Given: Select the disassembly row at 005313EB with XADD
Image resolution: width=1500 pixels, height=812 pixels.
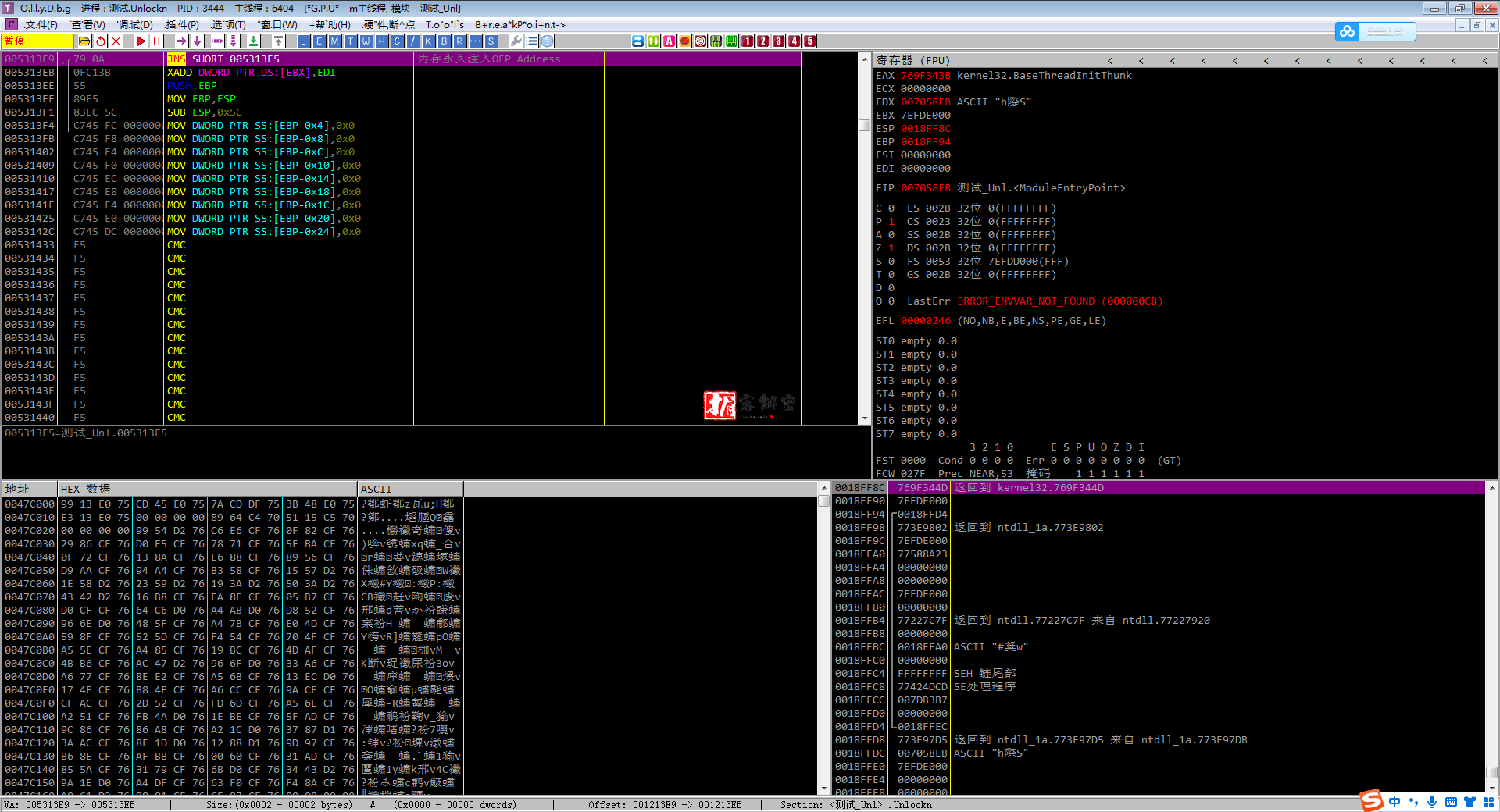Looking at the screenshot, I should pyautogui.click(x=402, y=73).
